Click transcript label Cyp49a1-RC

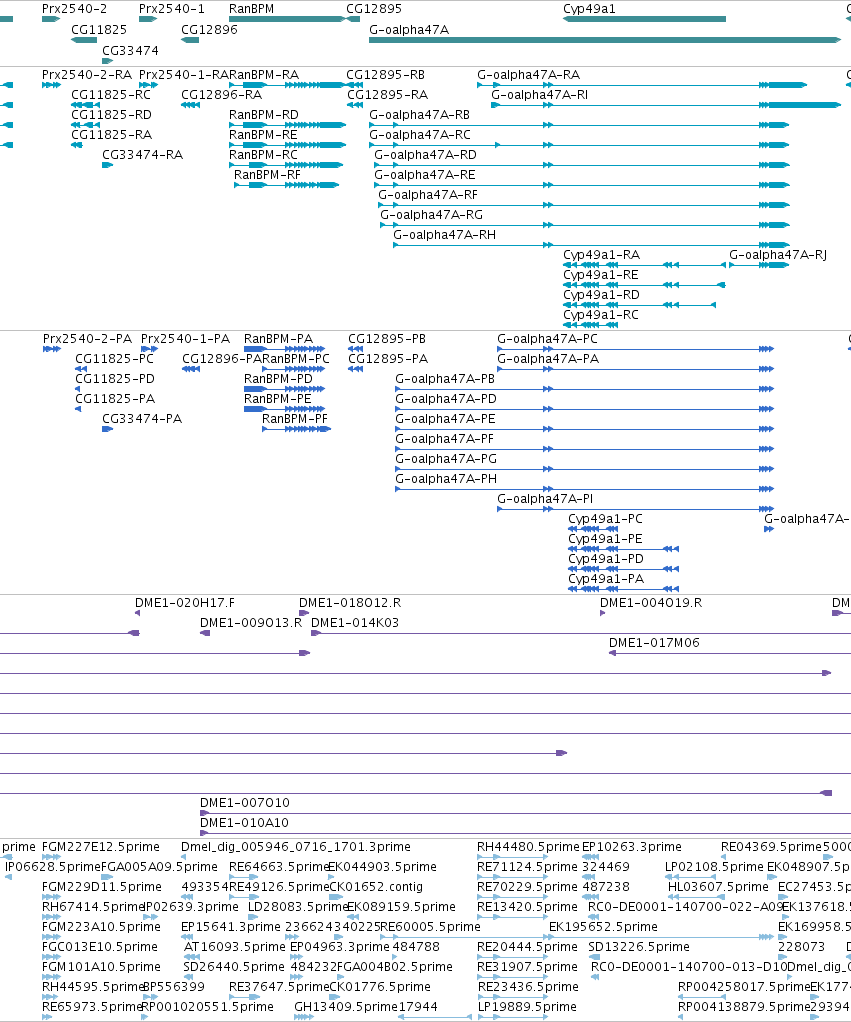pos(601,315)
